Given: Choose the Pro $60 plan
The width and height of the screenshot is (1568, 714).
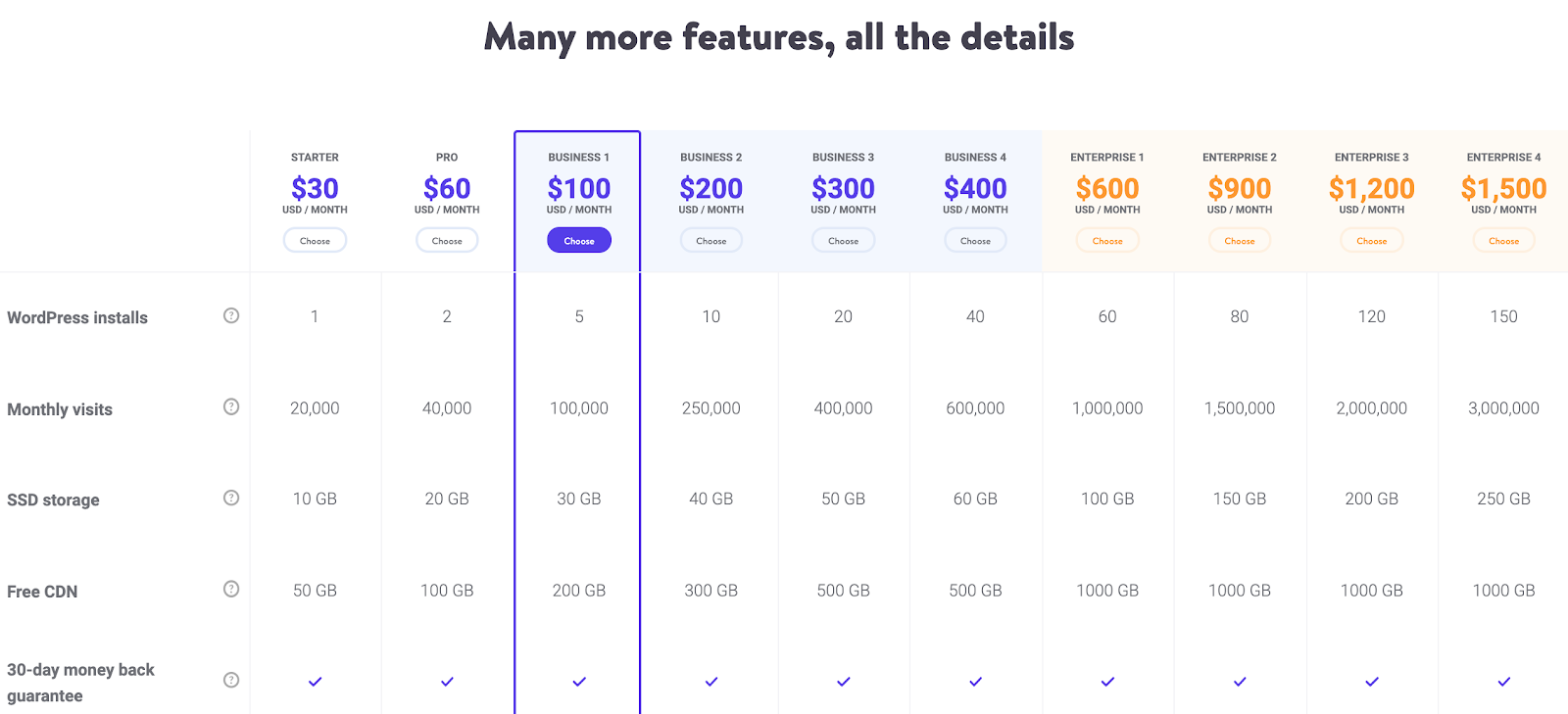Looking at the screenshot, I should tap(447, 240).
